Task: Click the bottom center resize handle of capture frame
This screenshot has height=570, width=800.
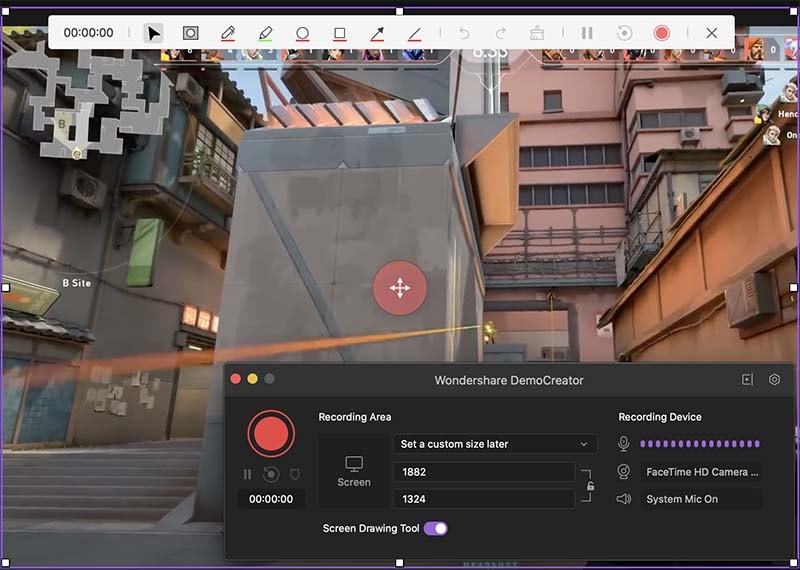Action: 399,563
